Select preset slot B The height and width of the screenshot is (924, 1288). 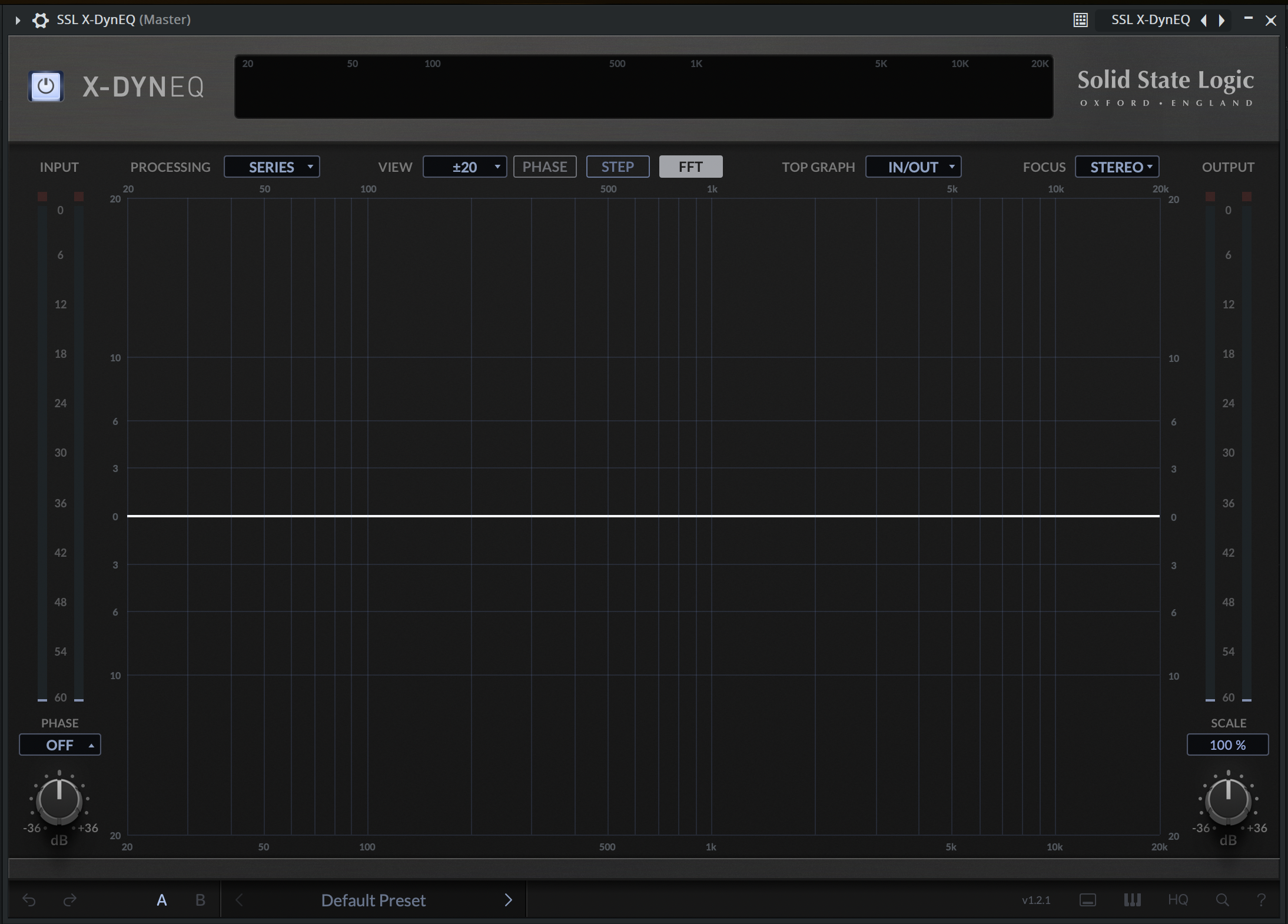click(200, 900)
